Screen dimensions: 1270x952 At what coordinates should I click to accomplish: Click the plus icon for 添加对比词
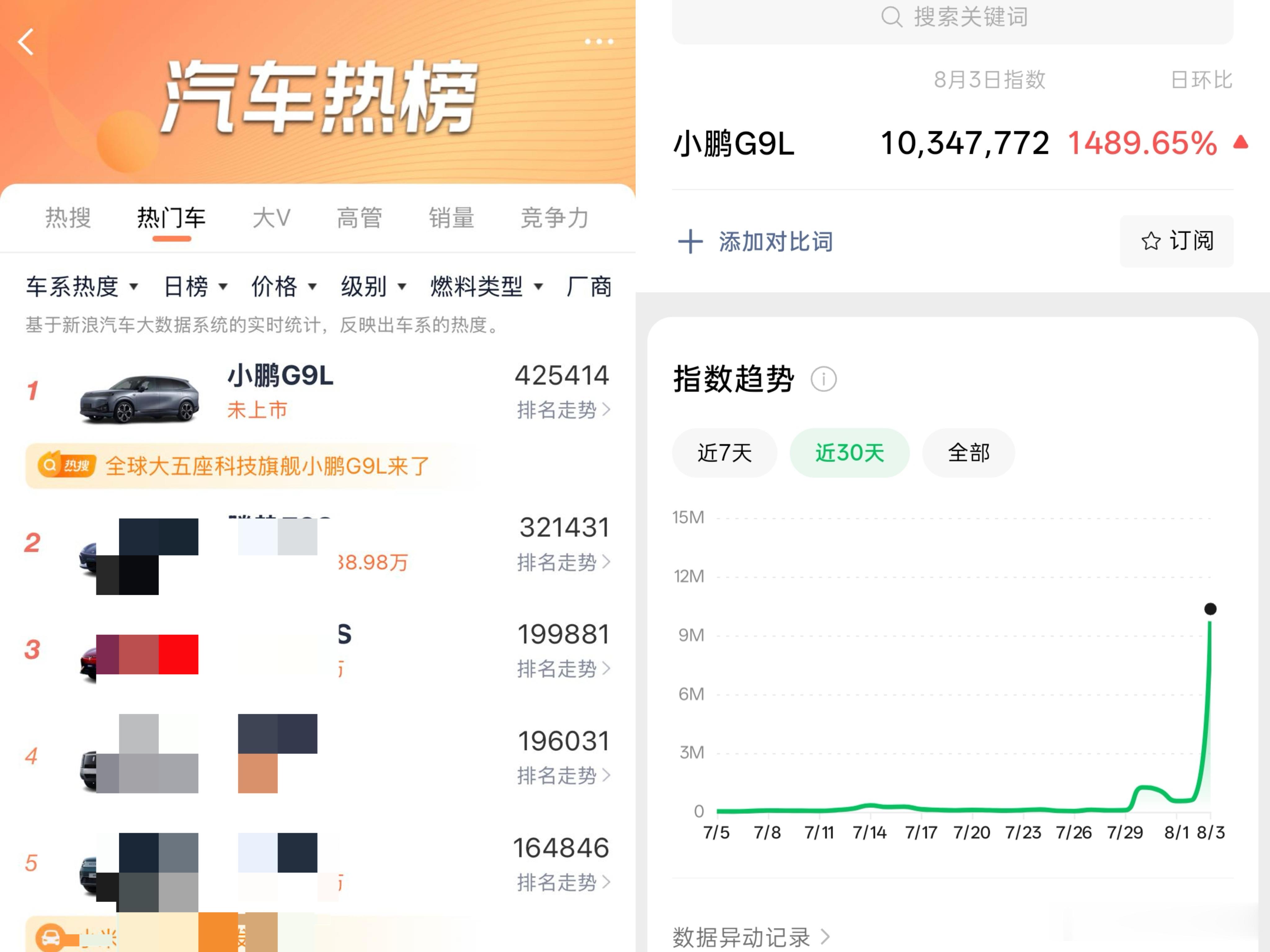(690, 242)
